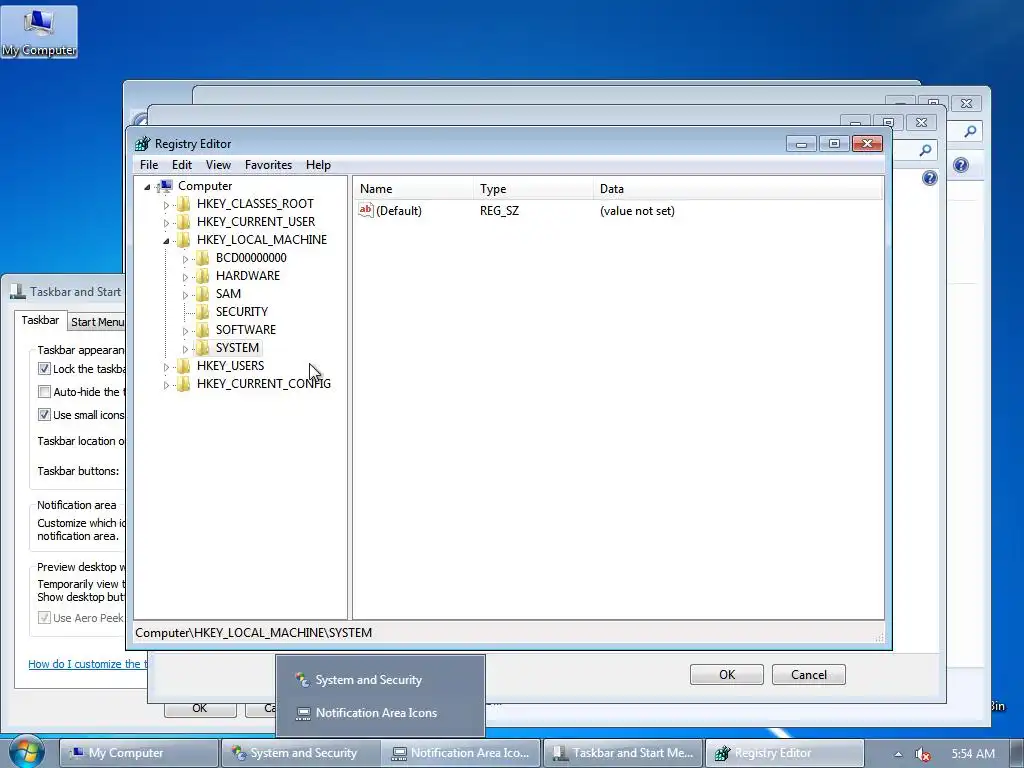Open the File menu in Registry Editor
Screen dimensions: 1024x768
pos(149,165)
